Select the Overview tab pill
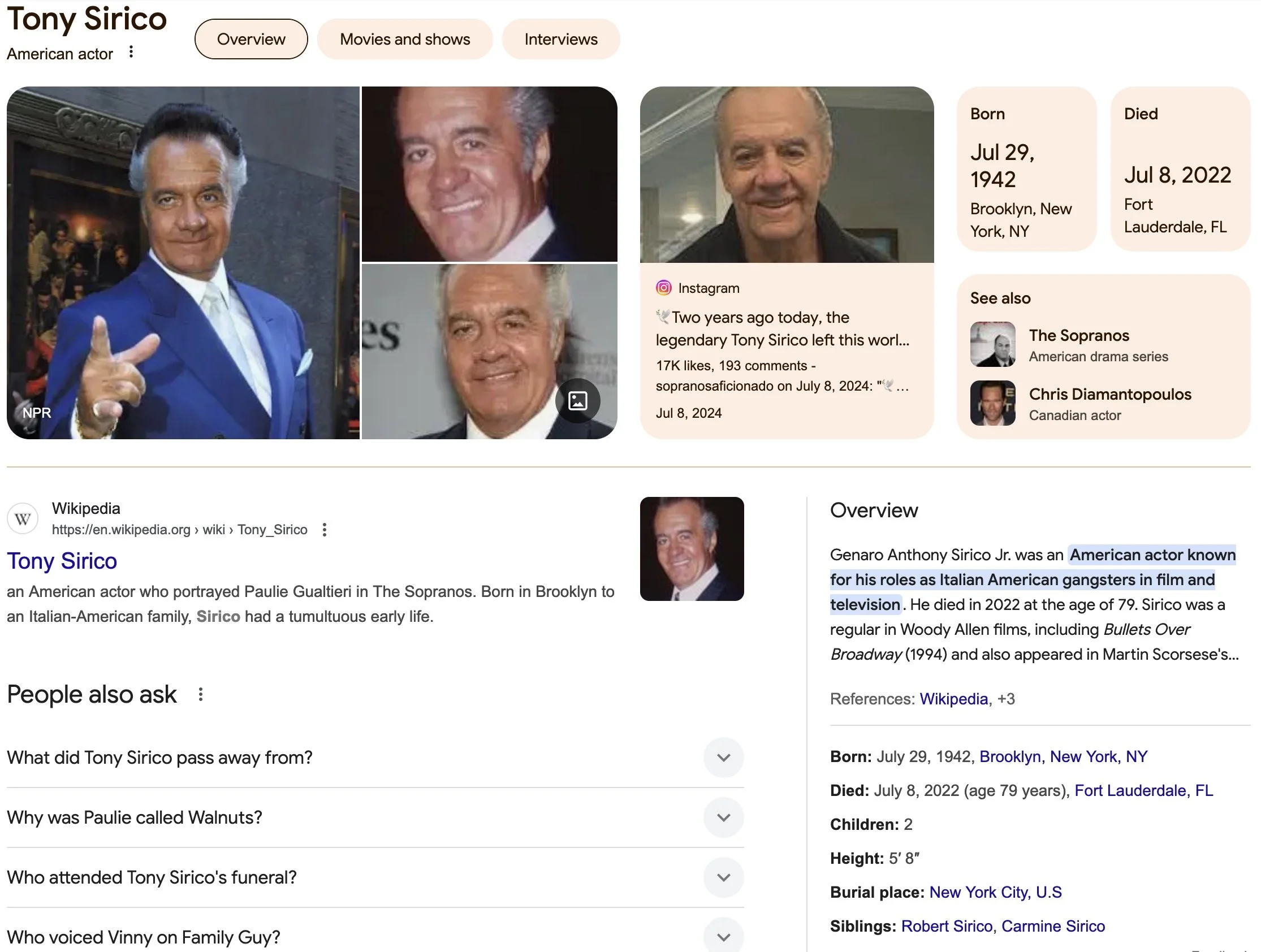This screenshot has height=952, width=1261. pos(251,40)
